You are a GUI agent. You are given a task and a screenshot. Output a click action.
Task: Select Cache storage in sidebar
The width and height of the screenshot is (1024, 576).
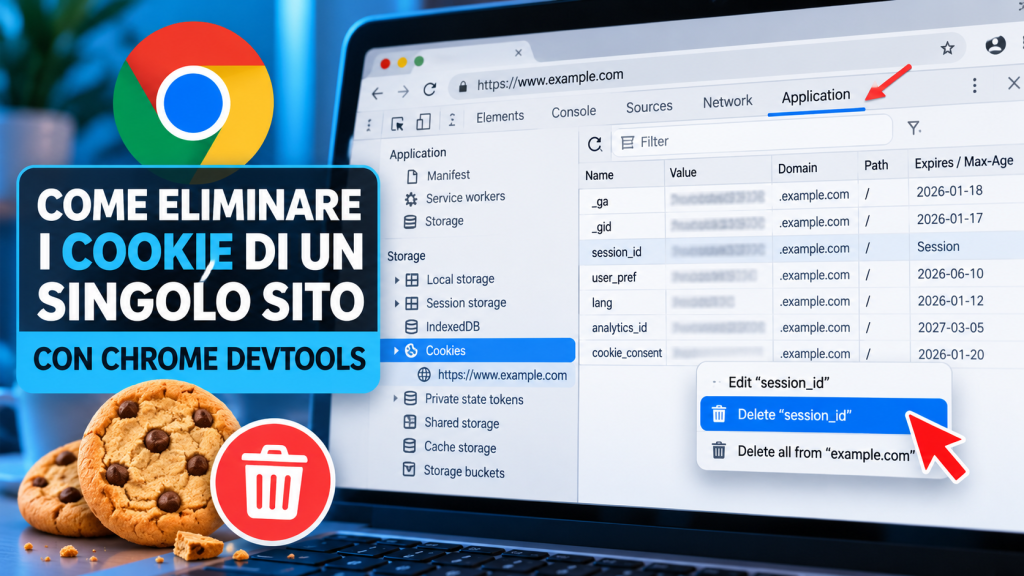pos(460,447)
